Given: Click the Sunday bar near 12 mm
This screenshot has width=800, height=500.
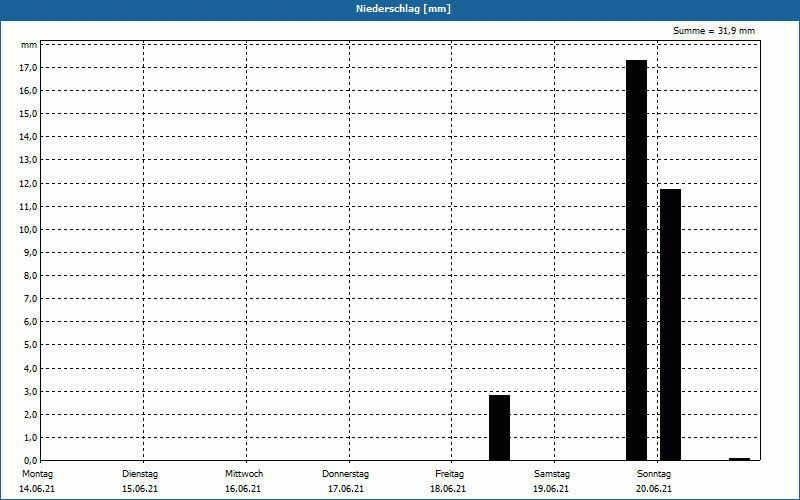Looking at the screenshot, I should pyautogui.click(x=670, y=324).
